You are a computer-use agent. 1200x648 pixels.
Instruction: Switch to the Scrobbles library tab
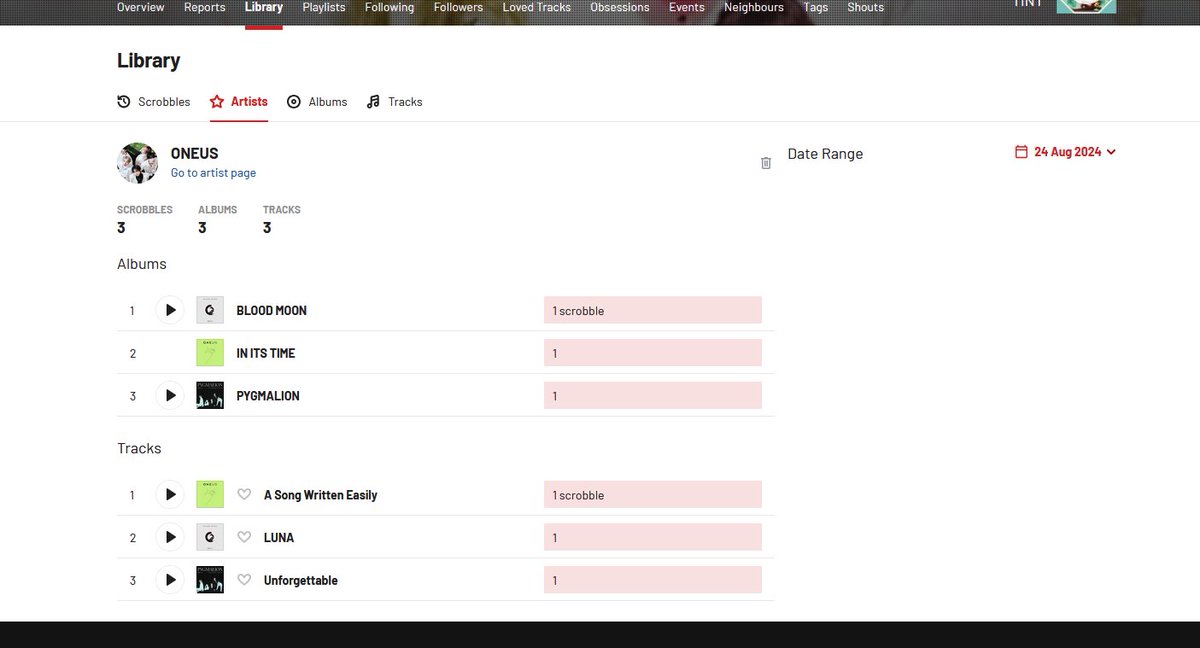click(154, 102)
